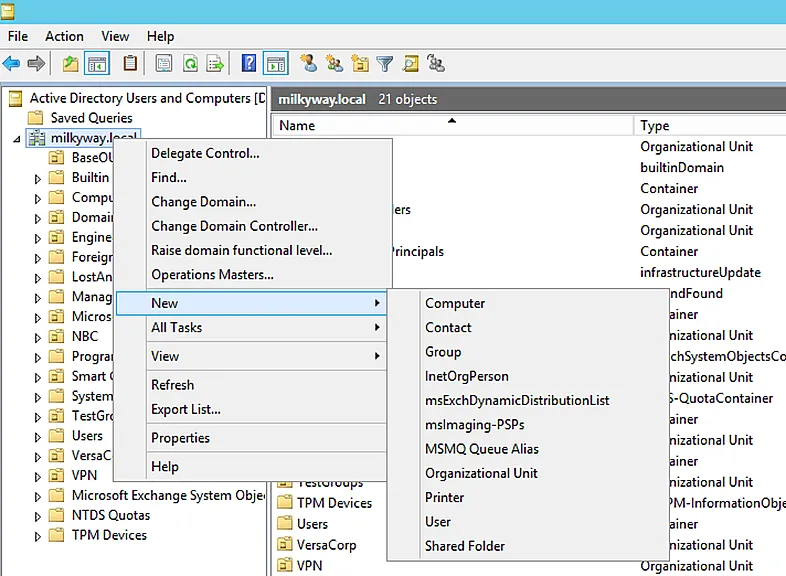The height and width of the screenshot is (576, 786).
Task: Open Help with the blue question mark icon
Action: 249,64
